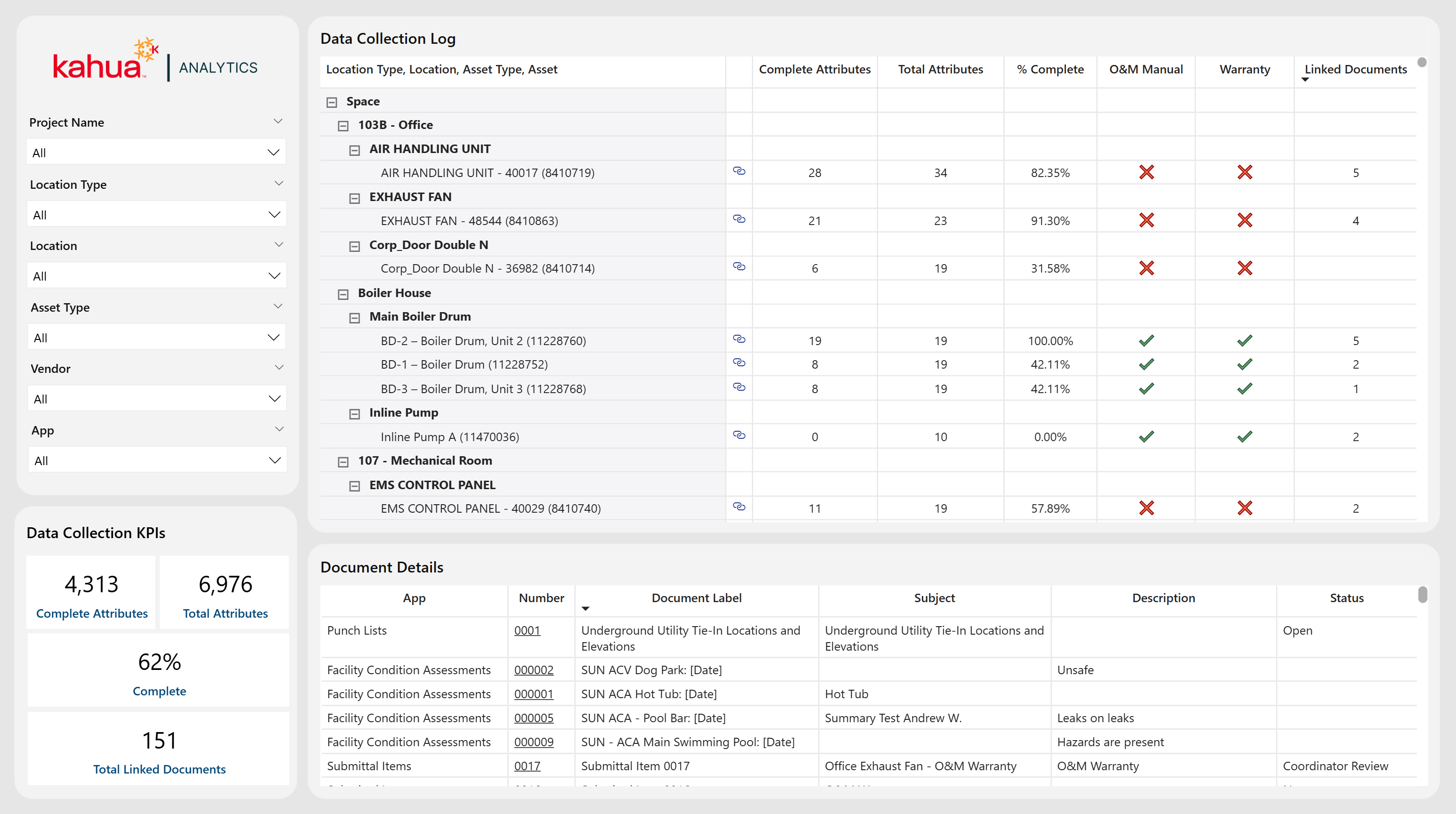
Task: Click link icon for BD-2 Boiler Drum, Unit 2
Action: coord(739,339)
